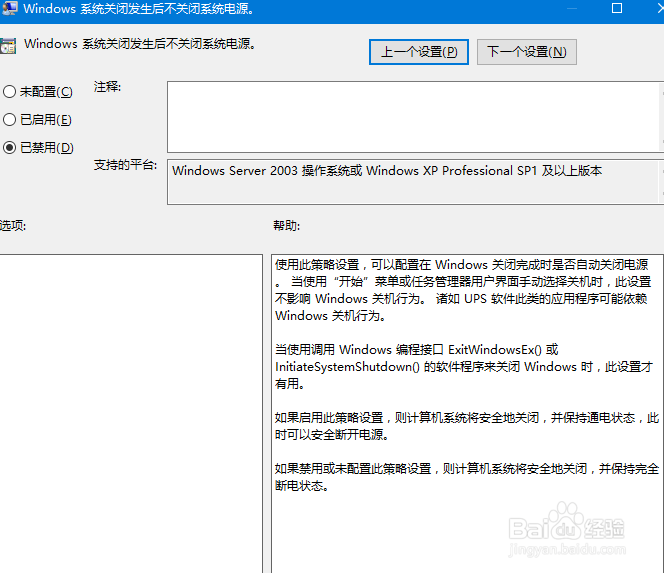Click the title bar window icon
Screen dimensions: 664x573
pos(8,8)
